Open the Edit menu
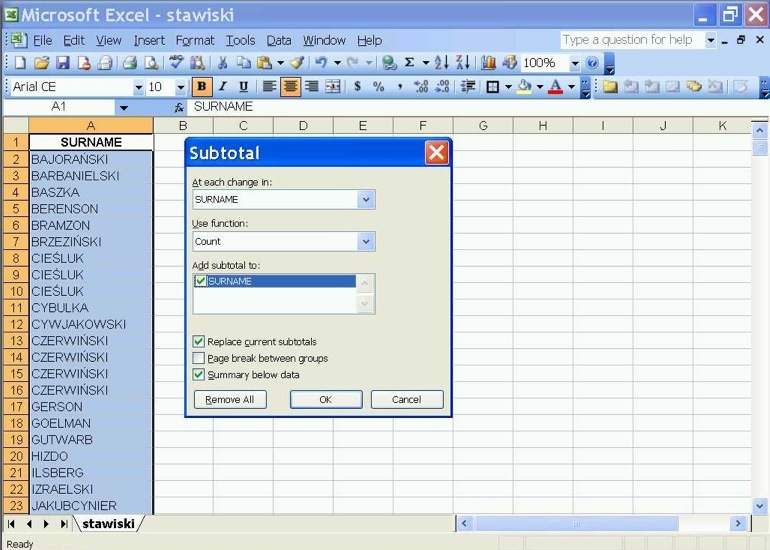The height and width of the screenshot is (550, 770). (74, 40)
